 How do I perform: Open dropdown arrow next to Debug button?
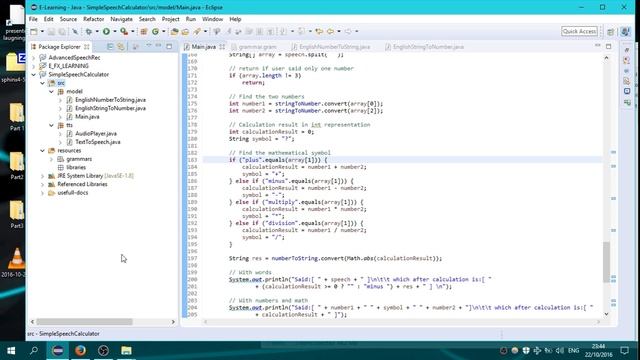(x=97, y=31)
